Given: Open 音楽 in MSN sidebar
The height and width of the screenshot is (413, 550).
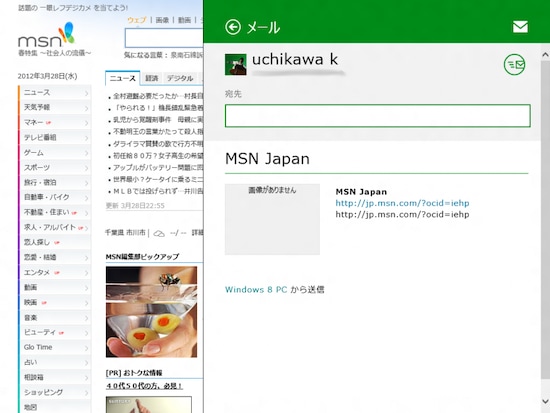Looking at the screenshot, I should point(55,318).
